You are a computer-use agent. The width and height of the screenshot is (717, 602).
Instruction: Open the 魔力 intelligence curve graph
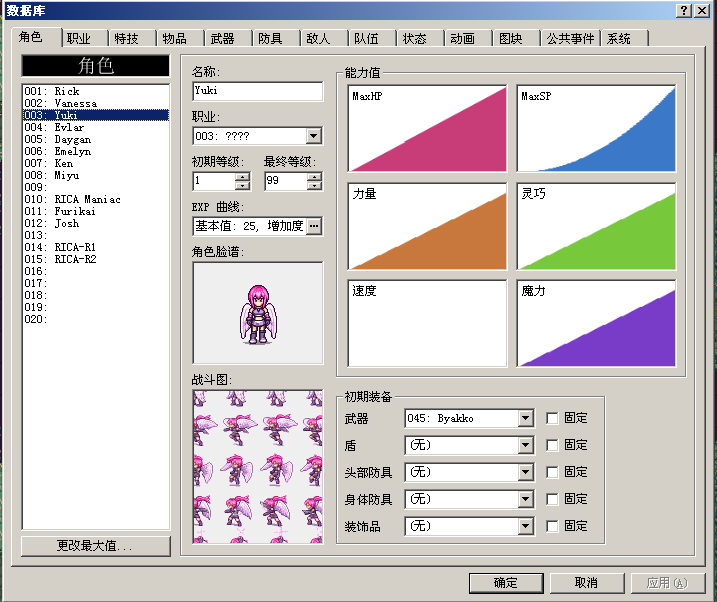[x=596, y=324]
